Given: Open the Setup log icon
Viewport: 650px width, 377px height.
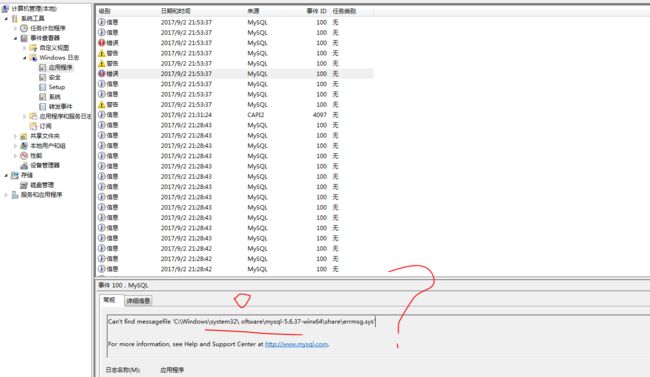Looking at the screenshot, I should coord(42,87).
